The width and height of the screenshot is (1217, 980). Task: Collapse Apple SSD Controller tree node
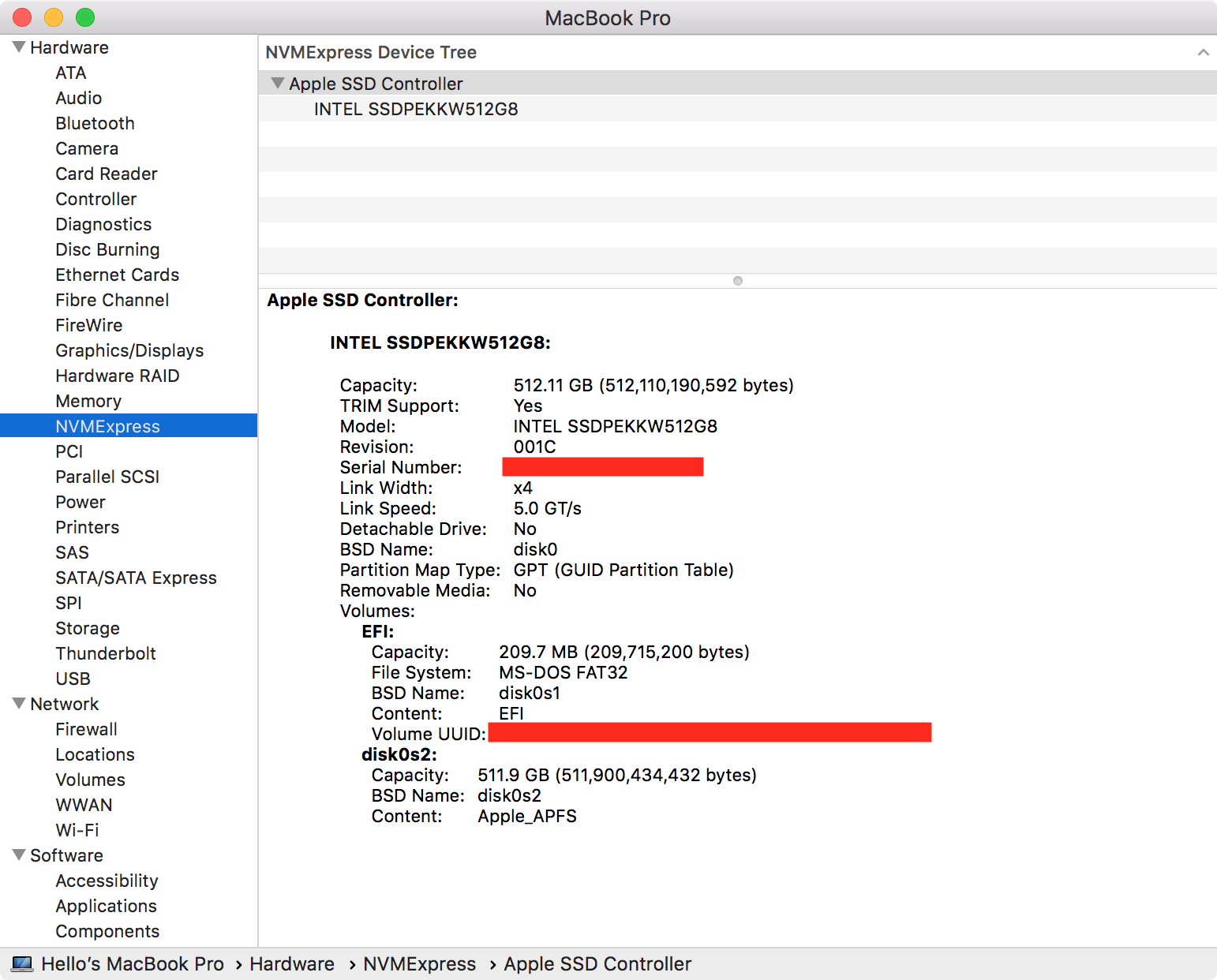tap(277, 84)
